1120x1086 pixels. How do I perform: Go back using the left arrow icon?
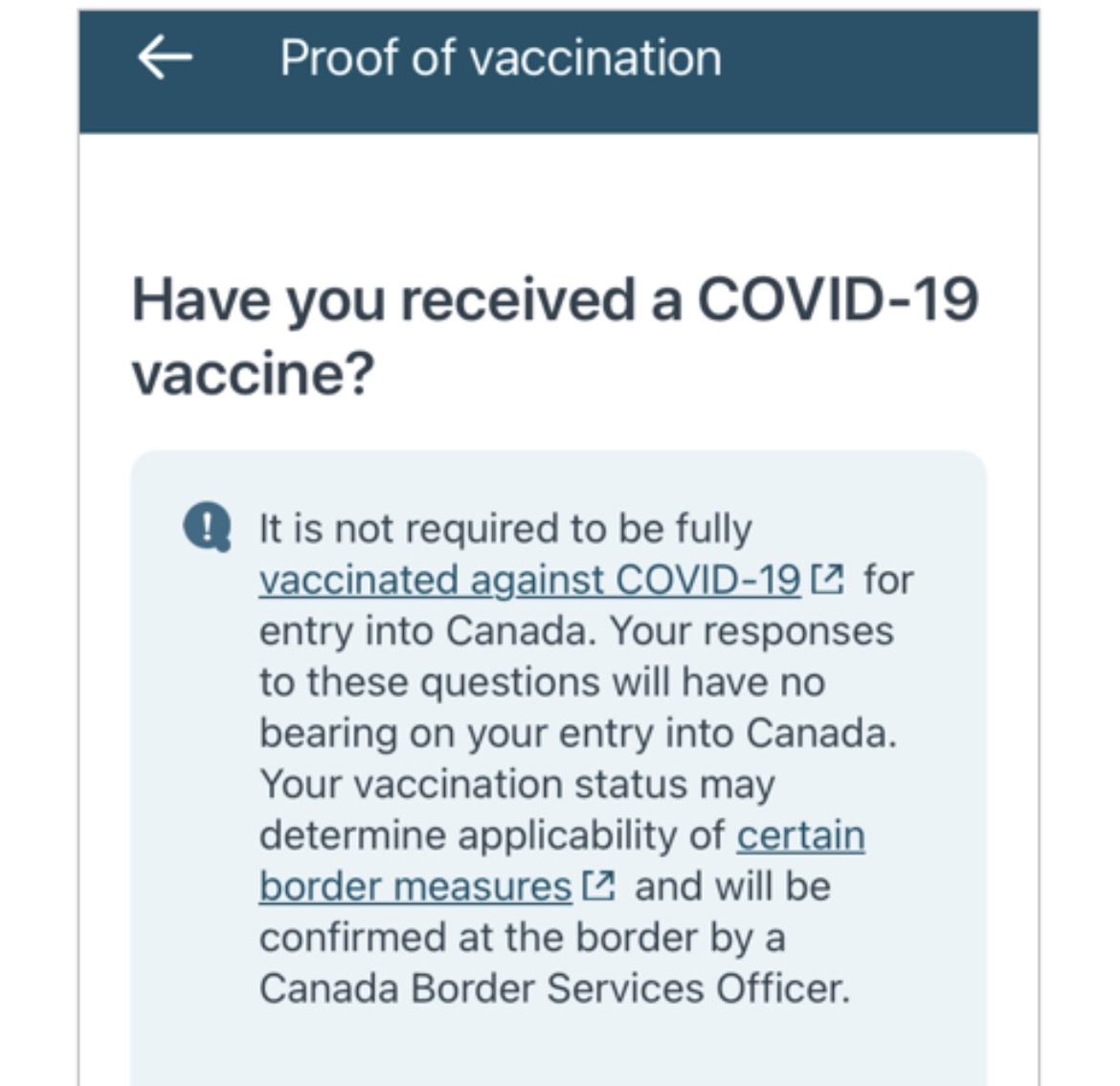pos(165,57)
